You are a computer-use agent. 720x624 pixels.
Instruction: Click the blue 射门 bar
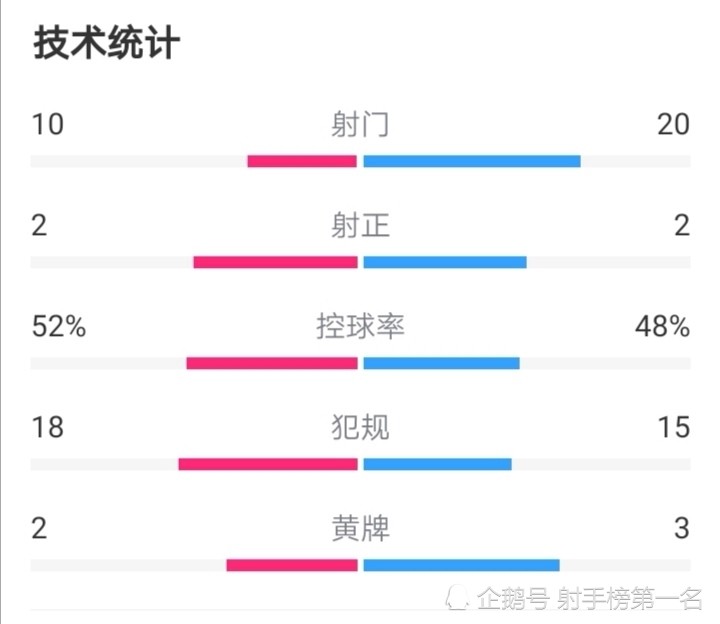coord(472,161)
